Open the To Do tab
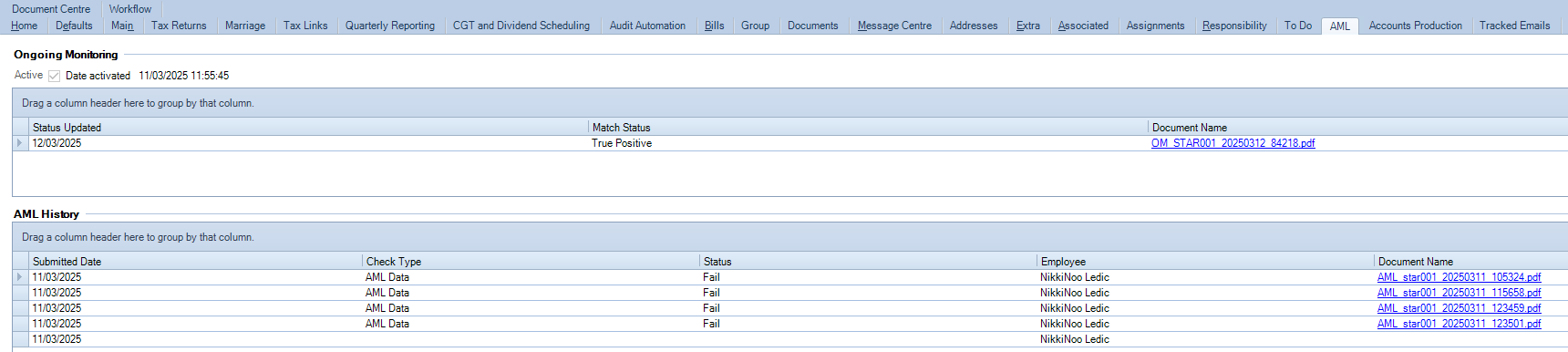The height and width of the screenshot is (352, 1568). pos(1298,26)
